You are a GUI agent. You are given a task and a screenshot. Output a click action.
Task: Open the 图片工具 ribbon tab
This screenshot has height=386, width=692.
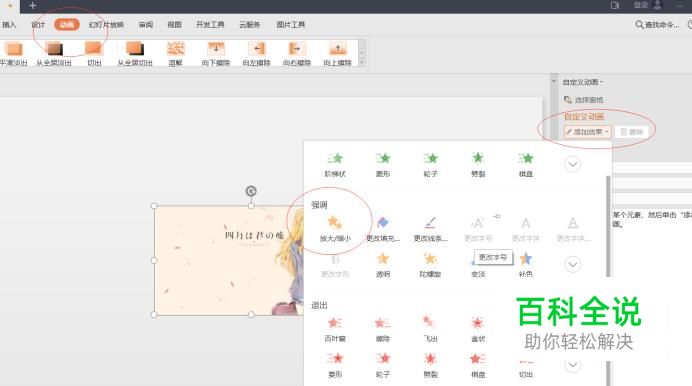[291, 25]
